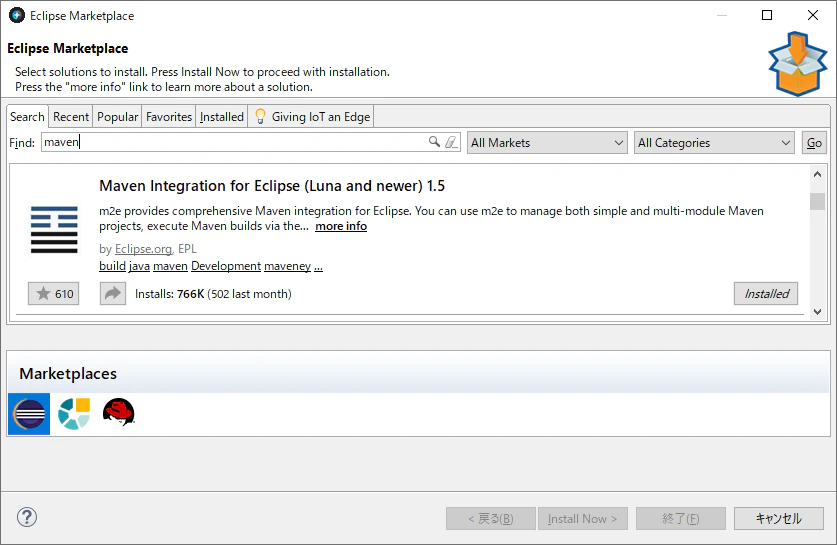
Task: Open the All Categories dropdown
Action: pyautogui.click(x=714, y=143)
